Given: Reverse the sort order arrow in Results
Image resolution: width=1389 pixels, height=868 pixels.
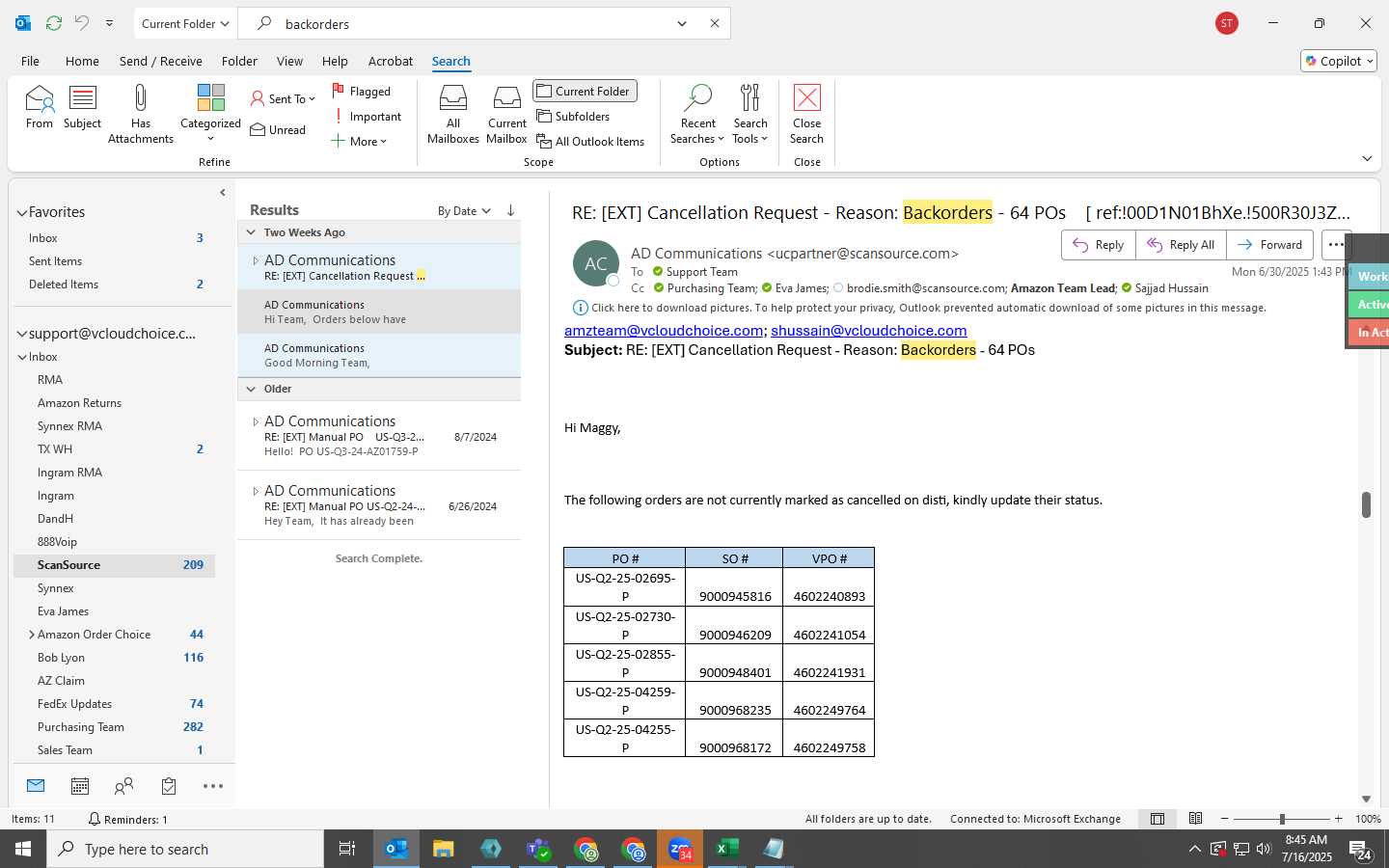Looking at the screenshot, I should point(510,210).
